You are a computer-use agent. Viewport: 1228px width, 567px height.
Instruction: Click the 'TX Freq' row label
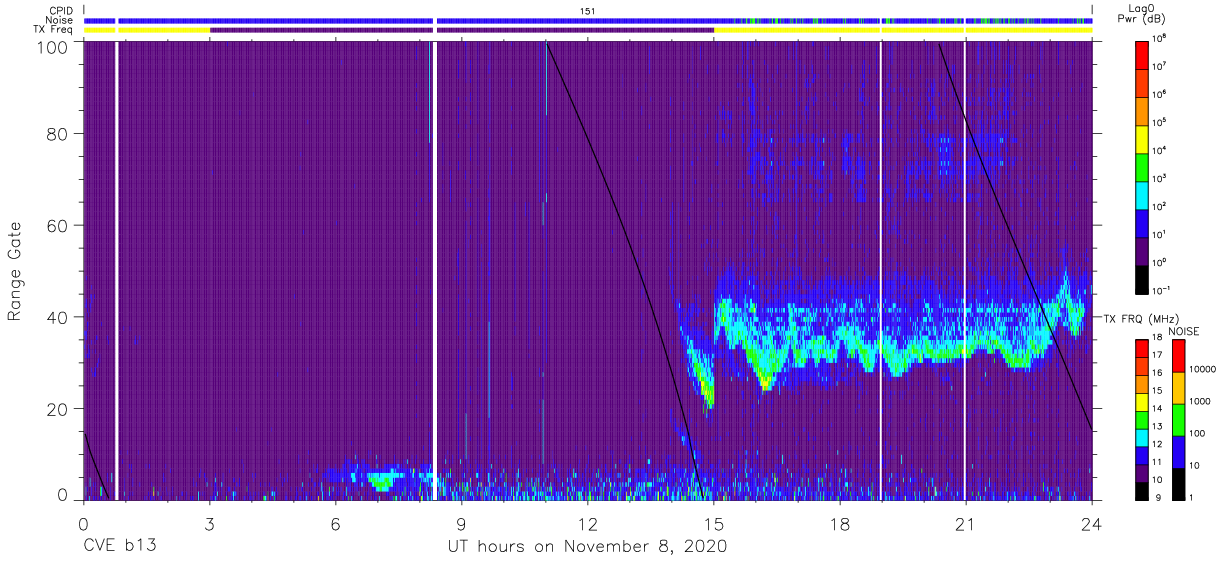pyautogui.click(x=54, y=30)
